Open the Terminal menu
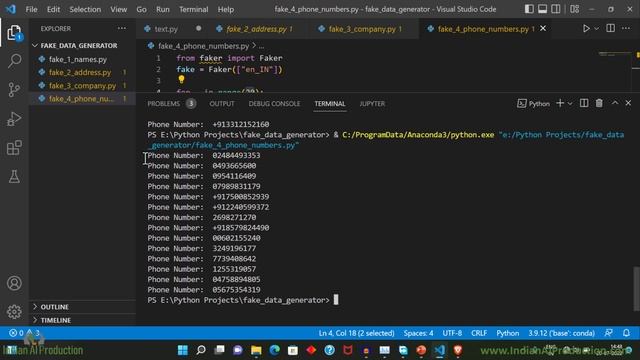The width and height of the screenshot is (640, 360). (x=193, y=9)
